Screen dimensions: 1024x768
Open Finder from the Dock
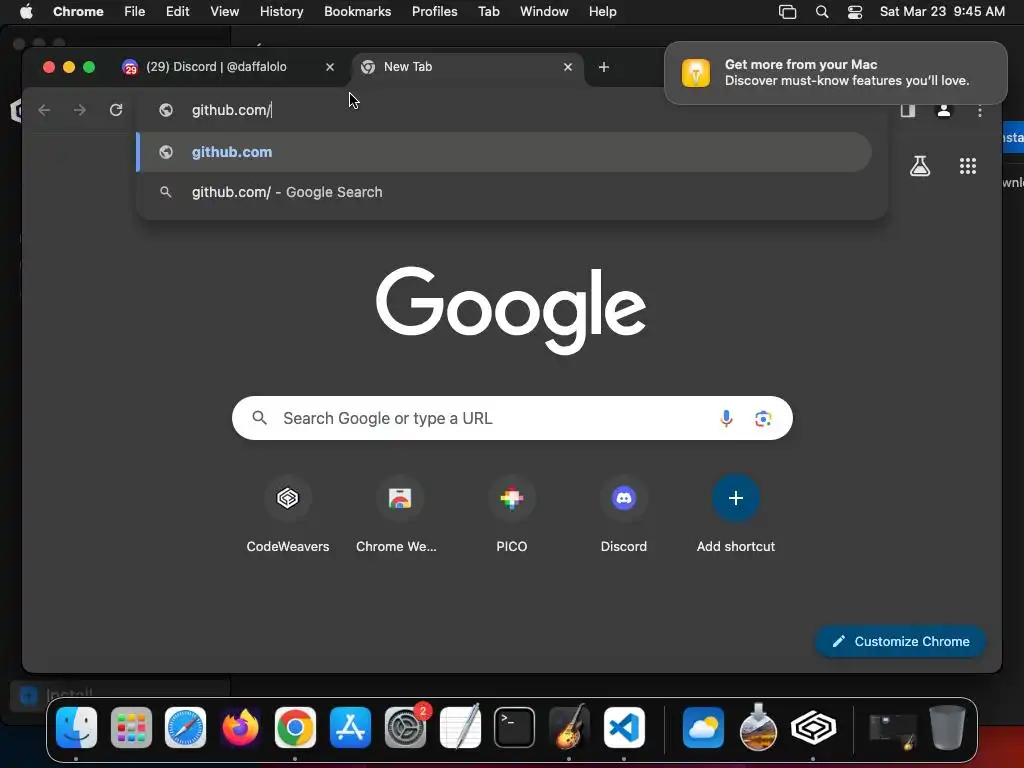(76, 727)
